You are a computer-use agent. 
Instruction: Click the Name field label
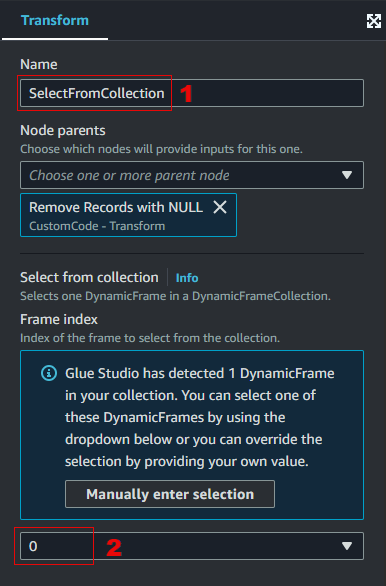tap(39, 64)
